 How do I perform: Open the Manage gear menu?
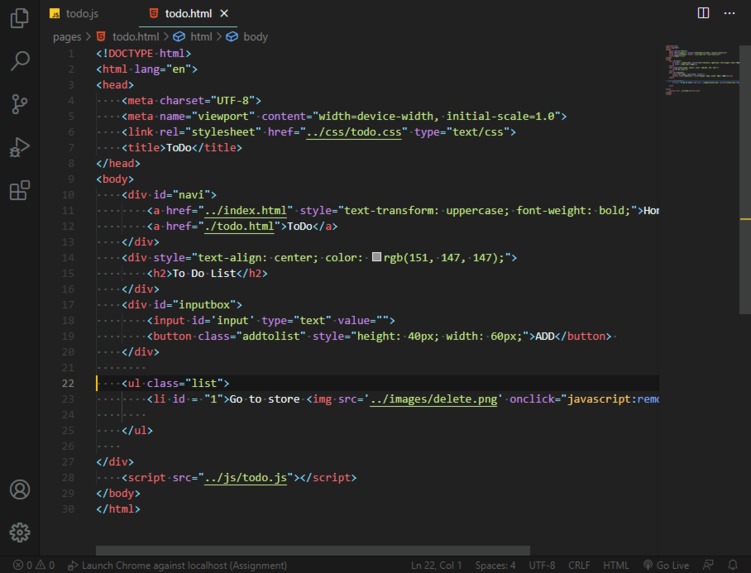point(20,532)
